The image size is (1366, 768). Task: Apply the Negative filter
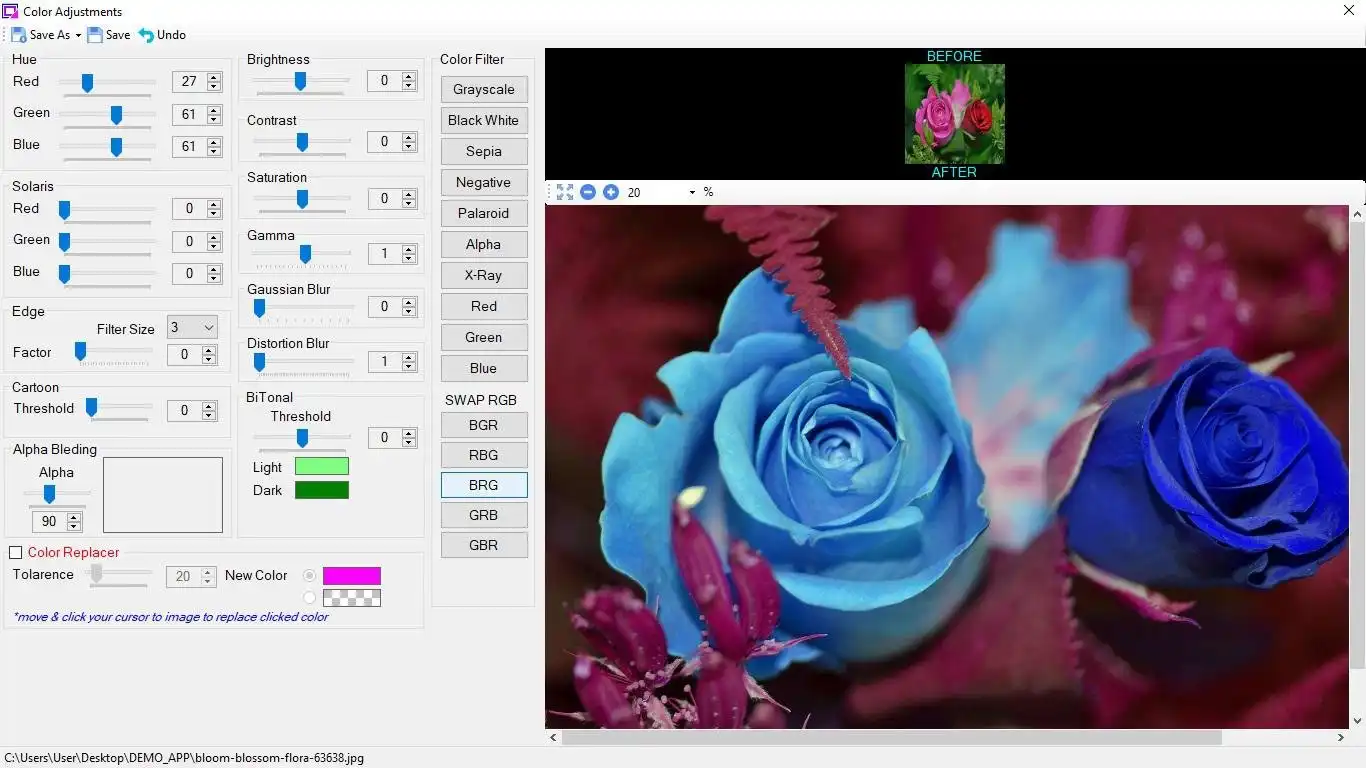coord(484,182)
